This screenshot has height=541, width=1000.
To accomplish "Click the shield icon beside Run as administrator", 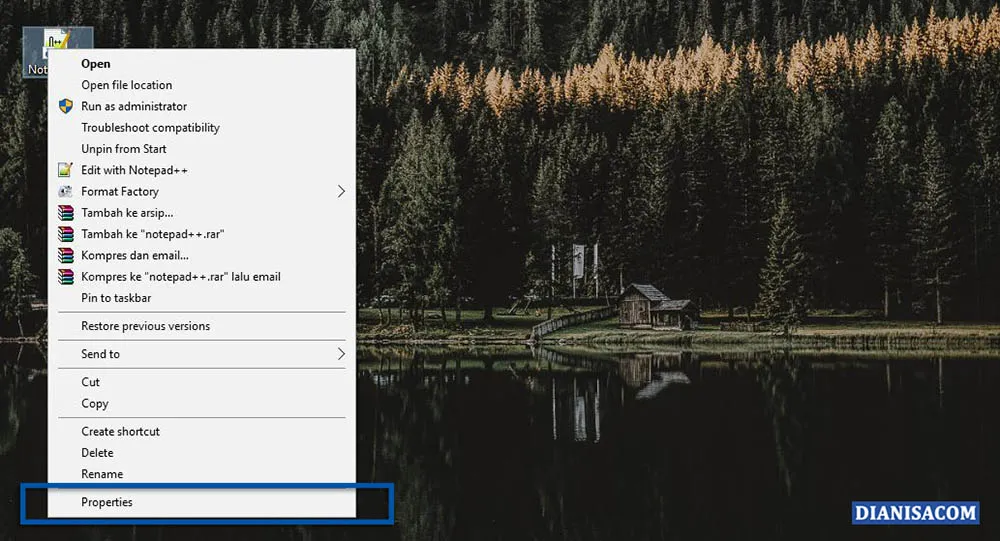I will 65,106.
